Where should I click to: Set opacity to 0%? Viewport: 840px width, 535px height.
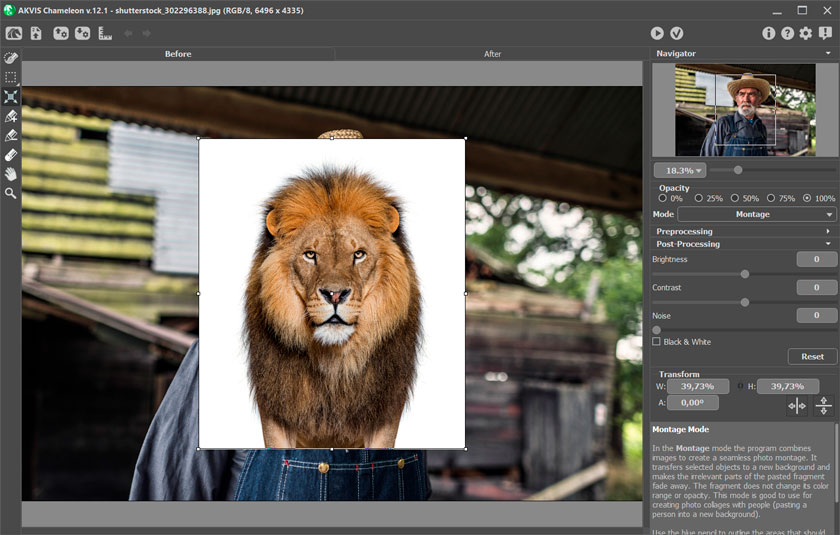point(663,198)
